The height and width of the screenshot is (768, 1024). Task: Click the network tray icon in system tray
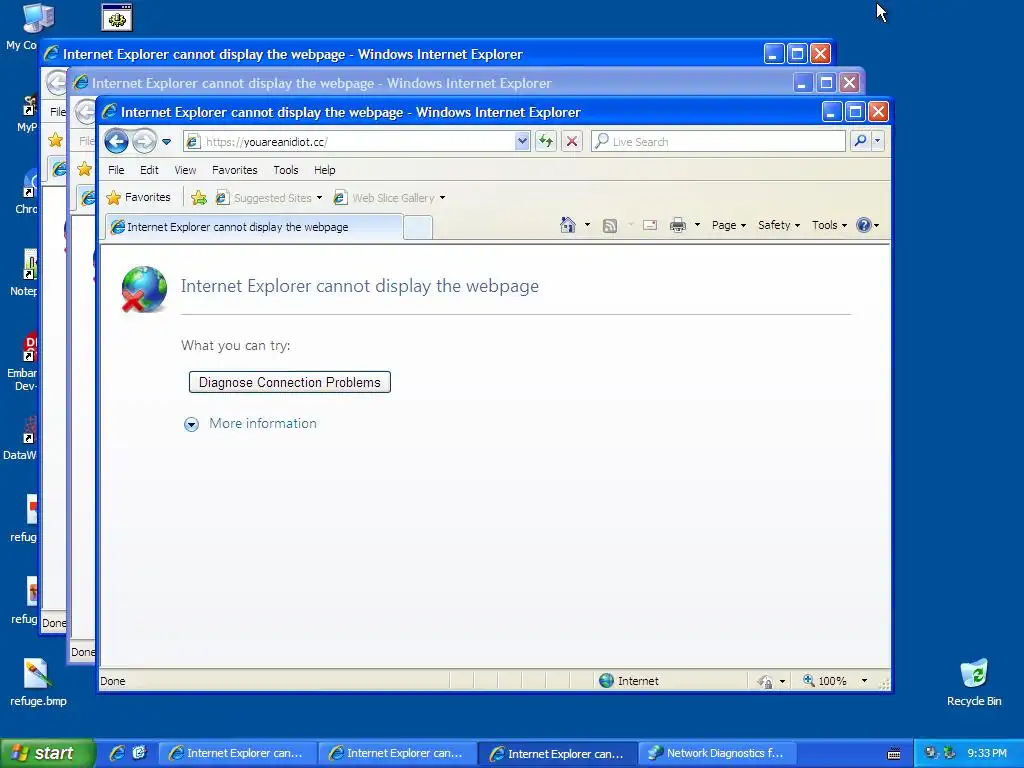(x=931, y=753)
